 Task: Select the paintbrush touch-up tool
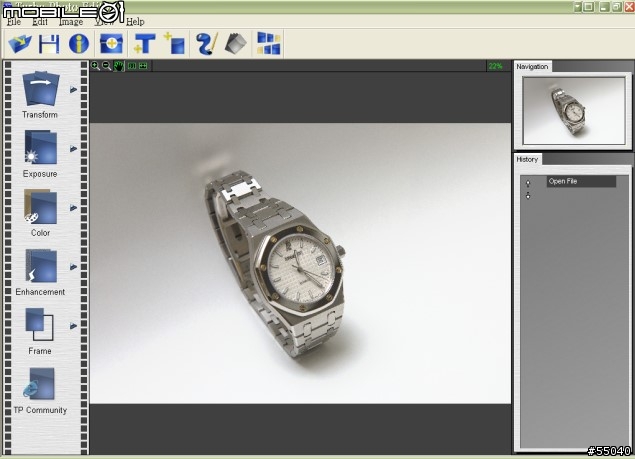coord(207,44)
